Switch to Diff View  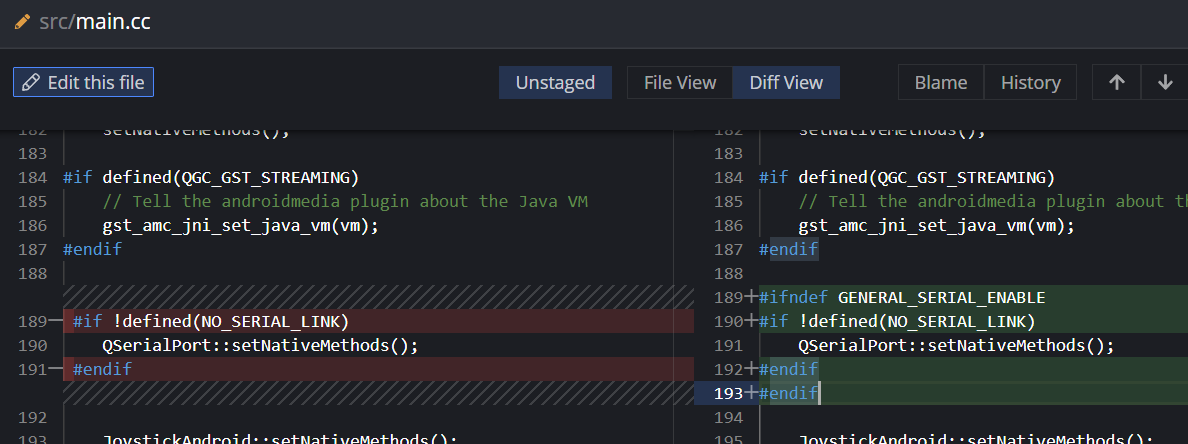click(786, 83)
